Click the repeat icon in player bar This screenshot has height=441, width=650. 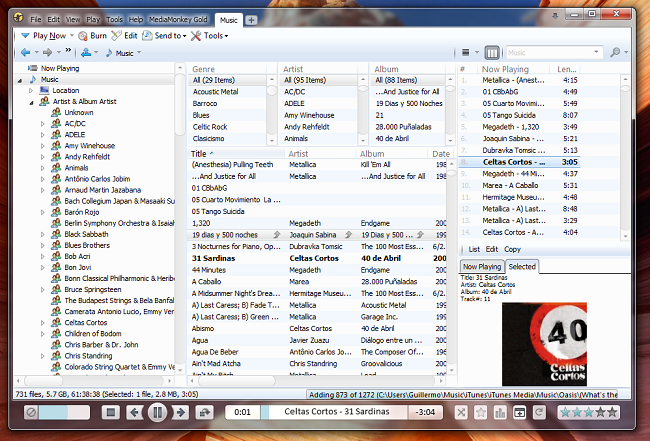tap(539, 412)
